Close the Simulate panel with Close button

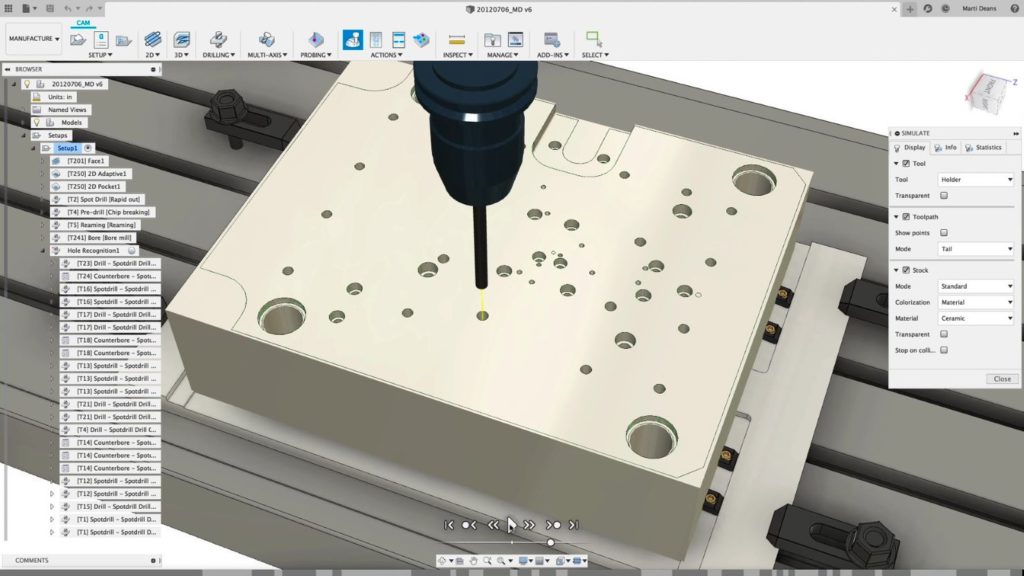click(1001, 379)
